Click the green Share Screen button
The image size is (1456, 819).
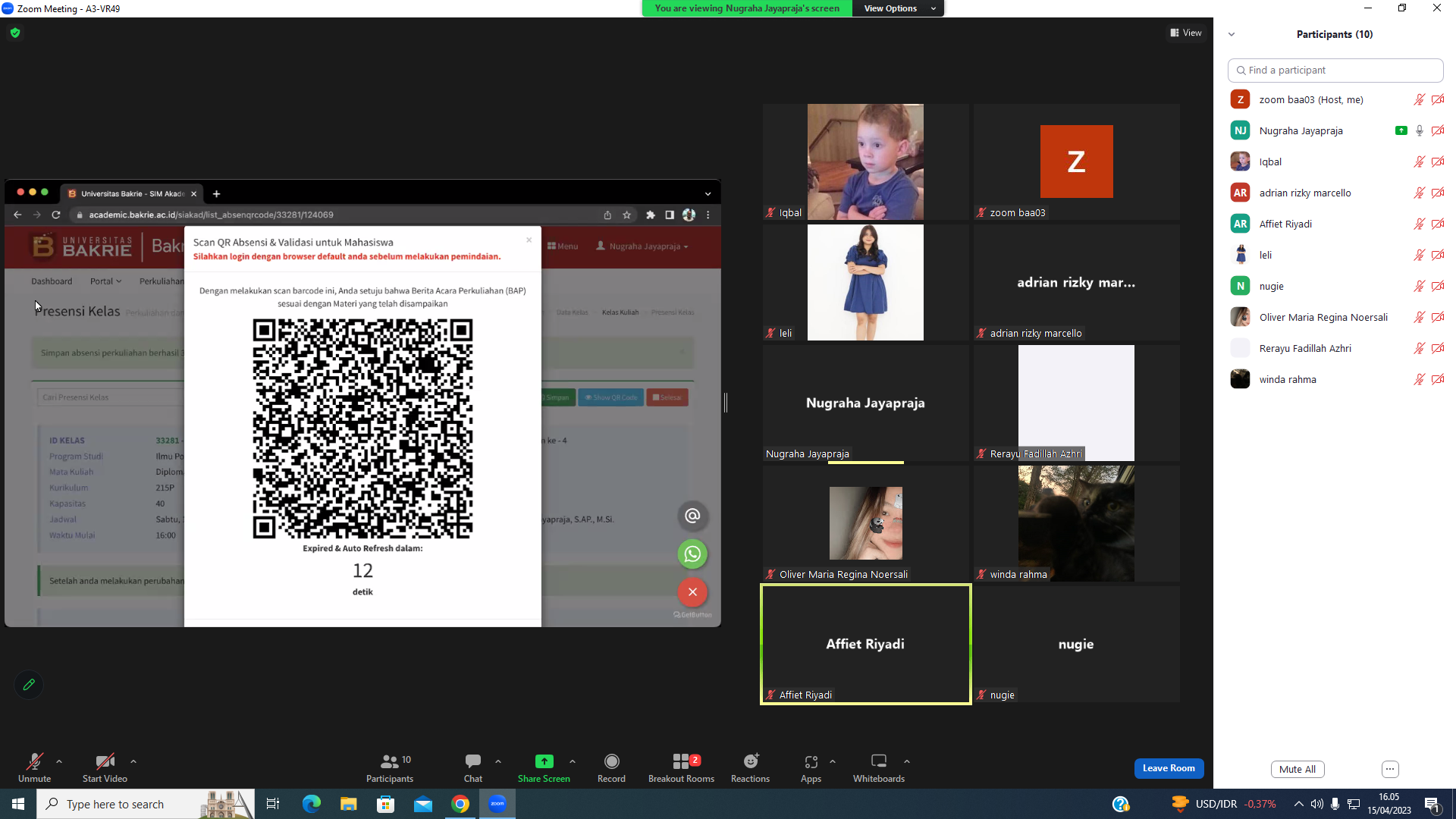(544, 767)
